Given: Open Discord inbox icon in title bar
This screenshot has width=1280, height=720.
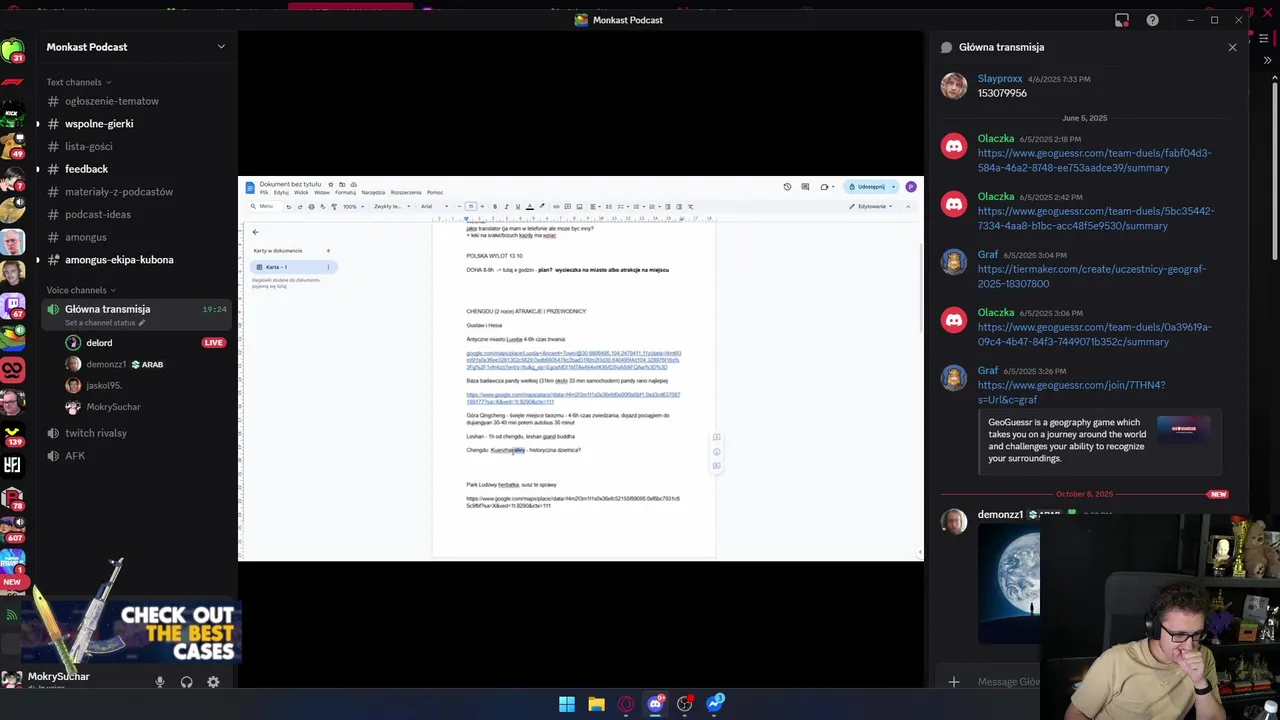Looking at the screenshot, I should [1122, 20].
